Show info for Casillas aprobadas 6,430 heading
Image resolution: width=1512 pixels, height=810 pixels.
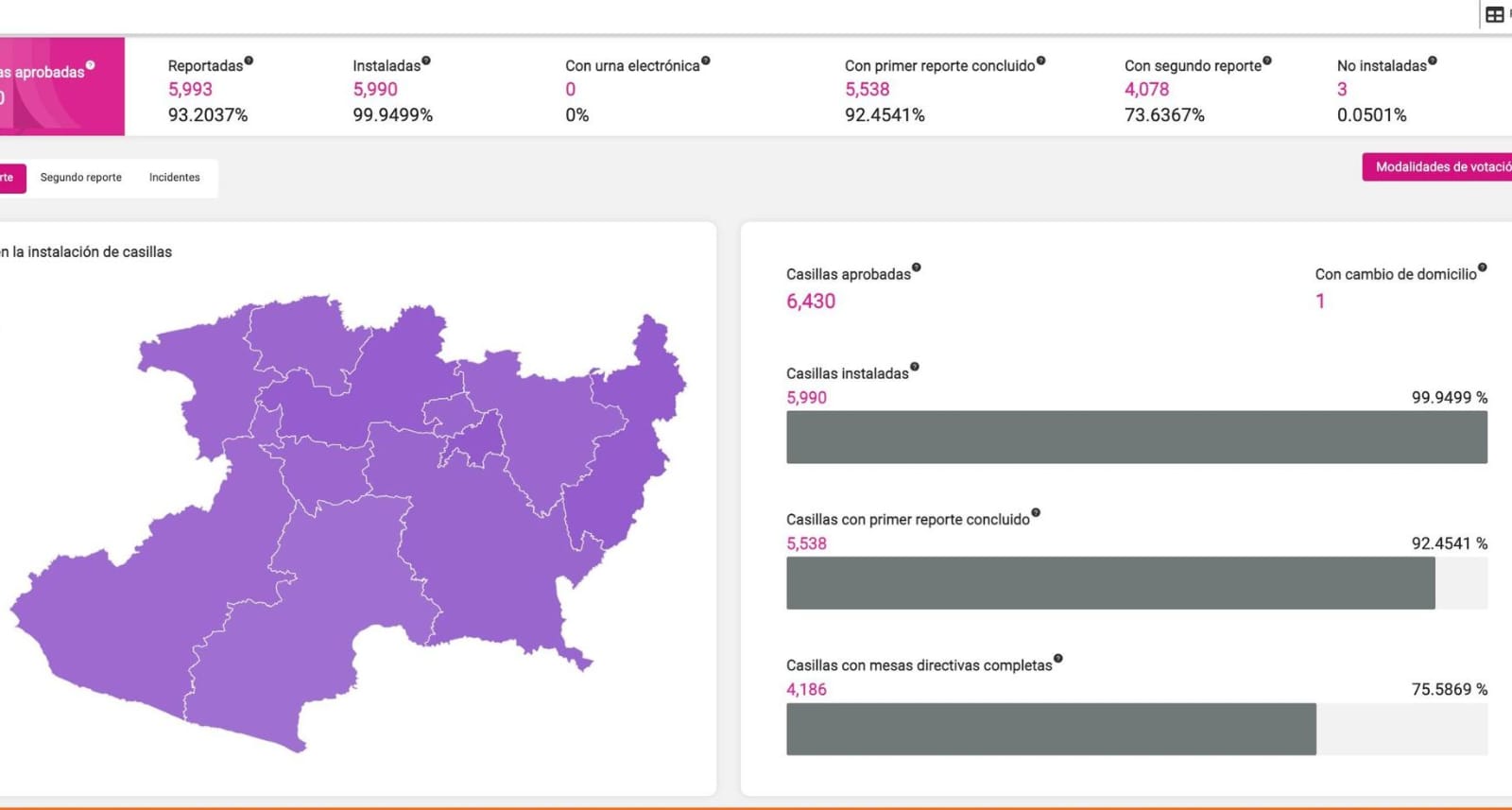pos(917,267)
